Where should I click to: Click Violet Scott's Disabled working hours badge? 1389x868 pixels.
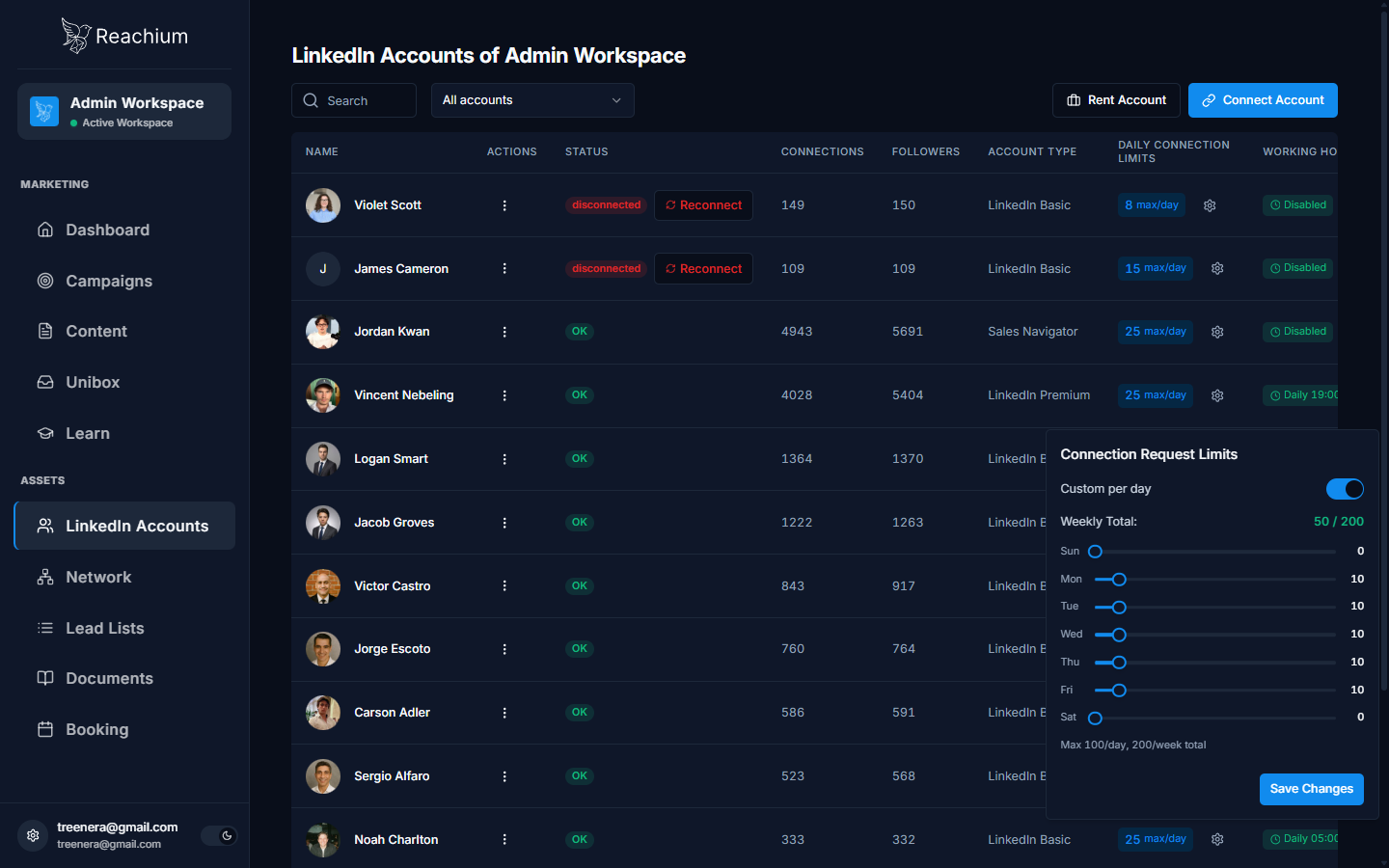point(1297,205)
